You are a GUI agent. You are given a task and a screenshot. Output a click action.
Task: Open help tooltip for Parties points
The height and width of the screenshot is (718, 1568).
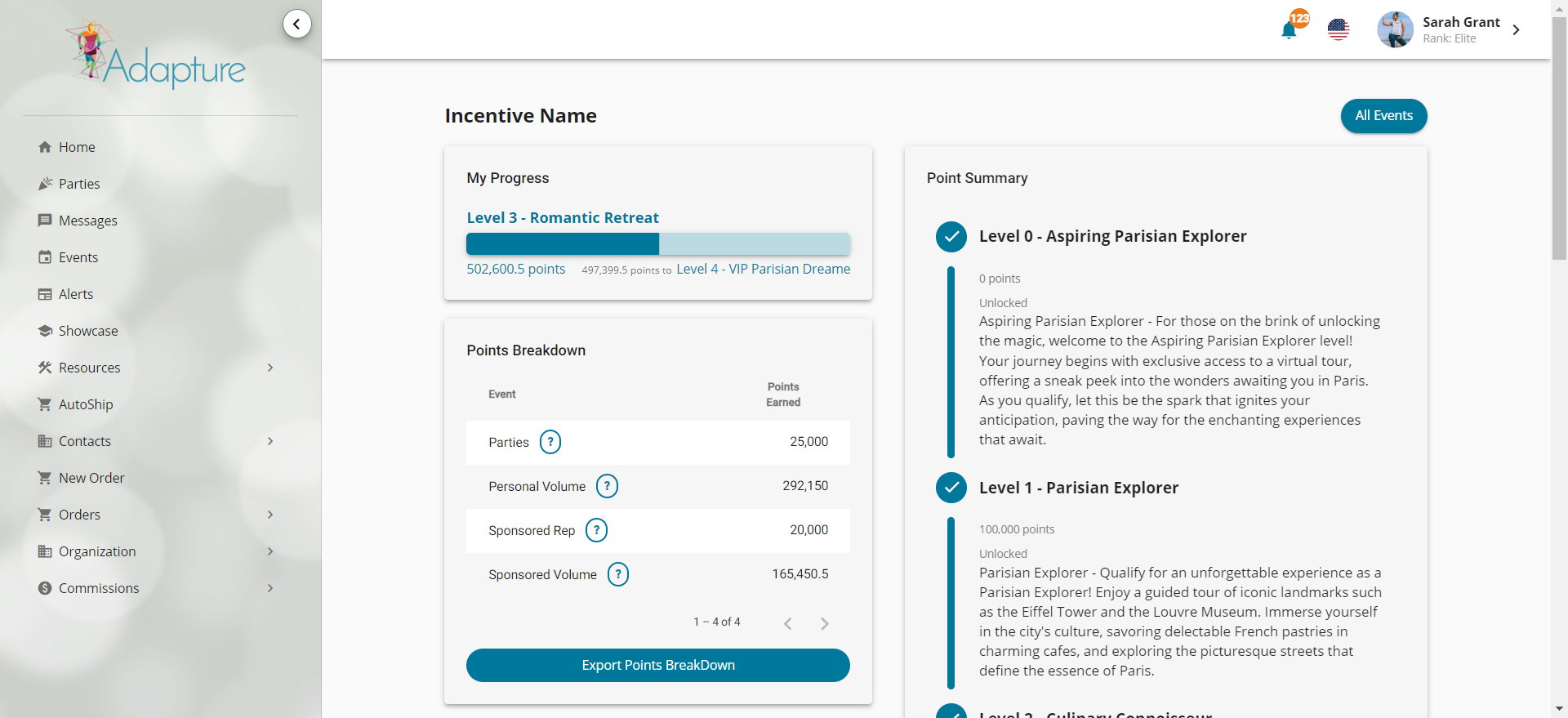click(550, 442)
